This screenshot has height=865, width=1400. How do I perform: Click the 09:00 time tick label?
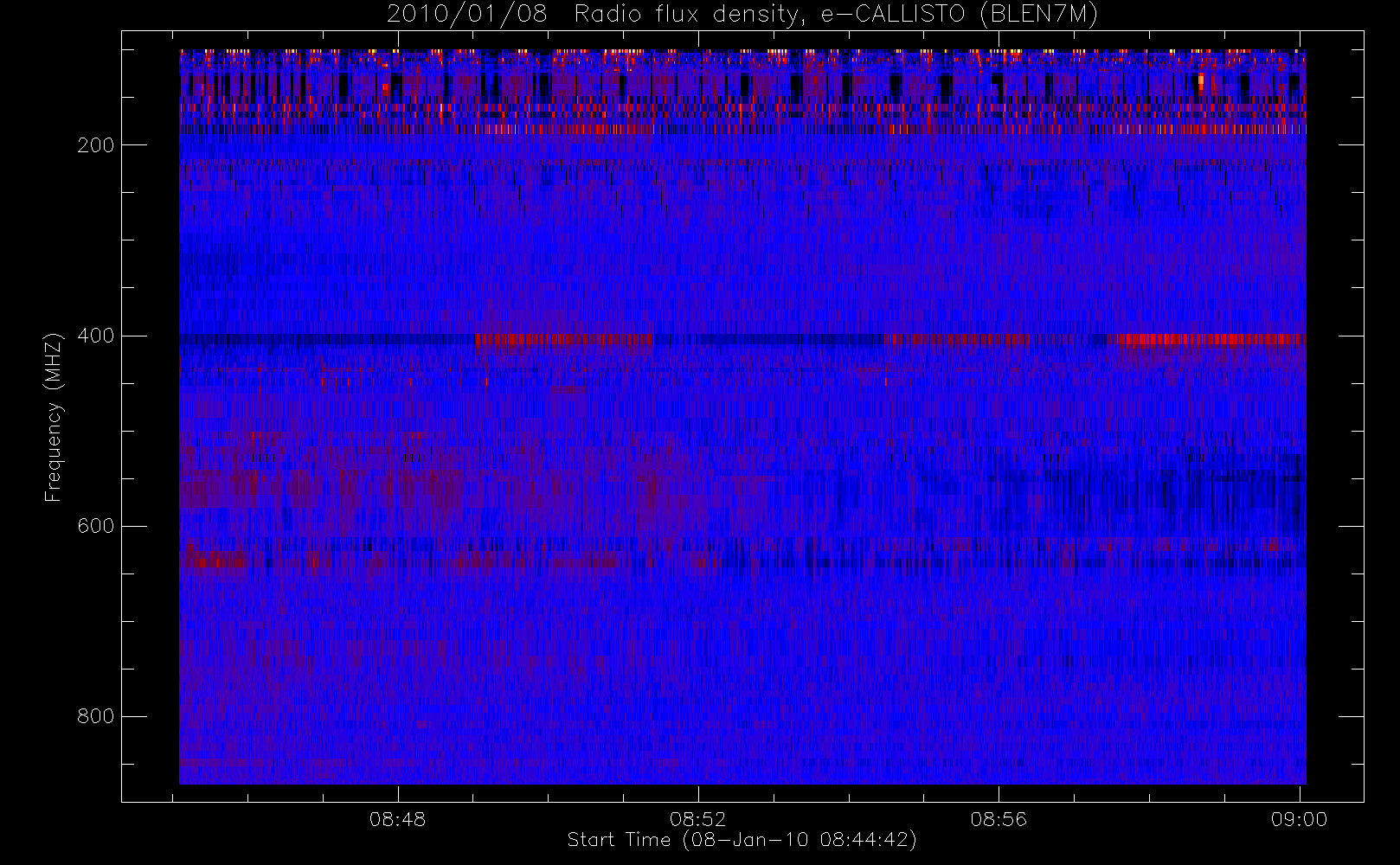[1299, 819]
